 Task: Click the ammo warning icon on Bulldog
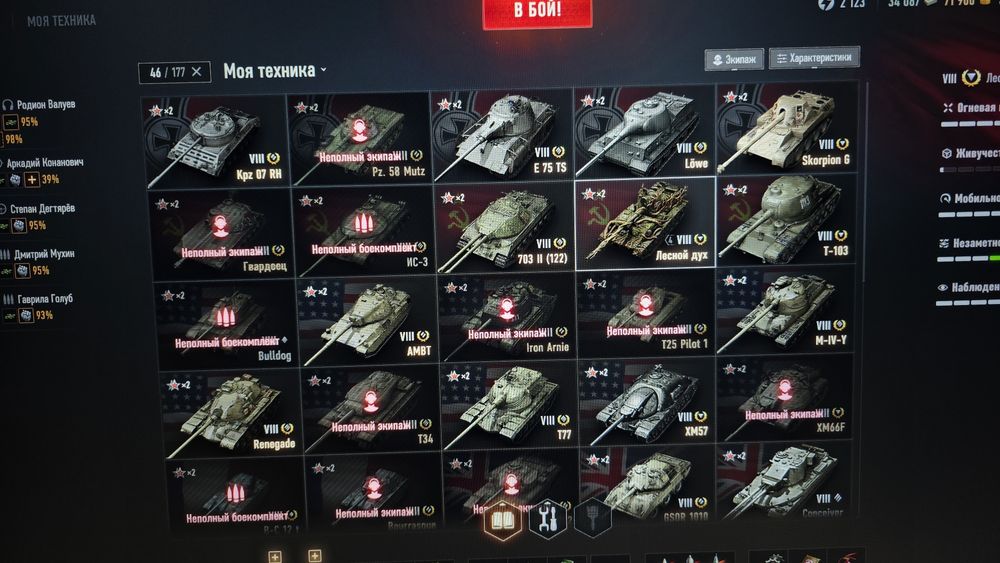click(224, 316)
